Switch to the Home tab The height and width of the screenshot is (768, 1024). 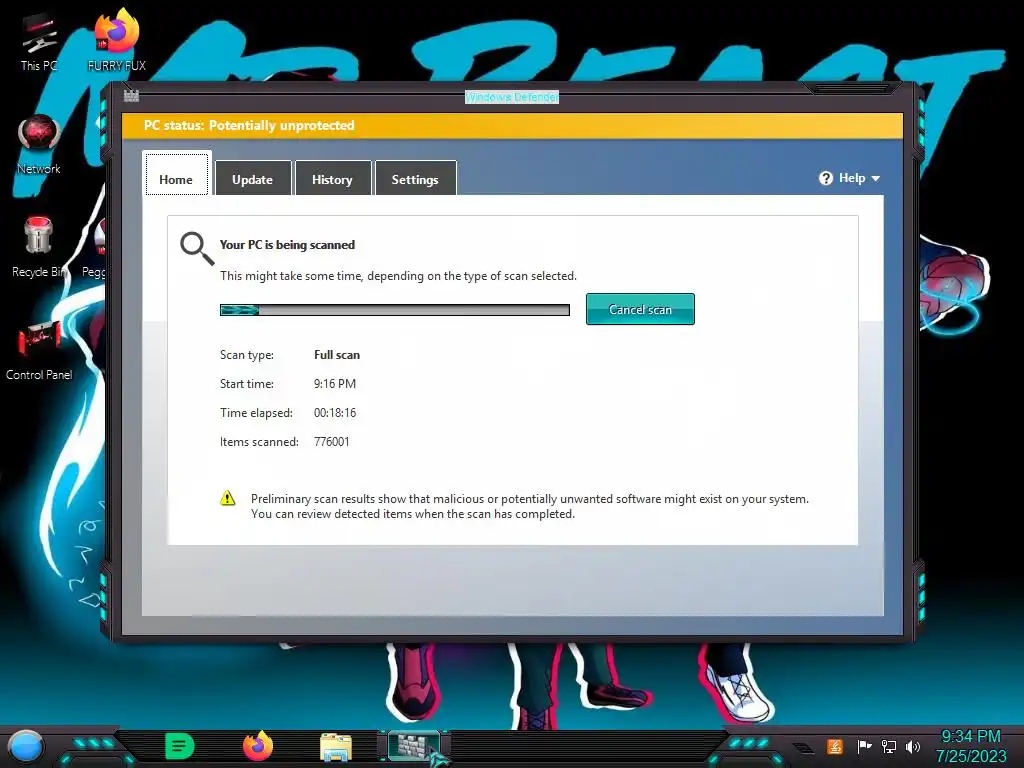(176, 174)
